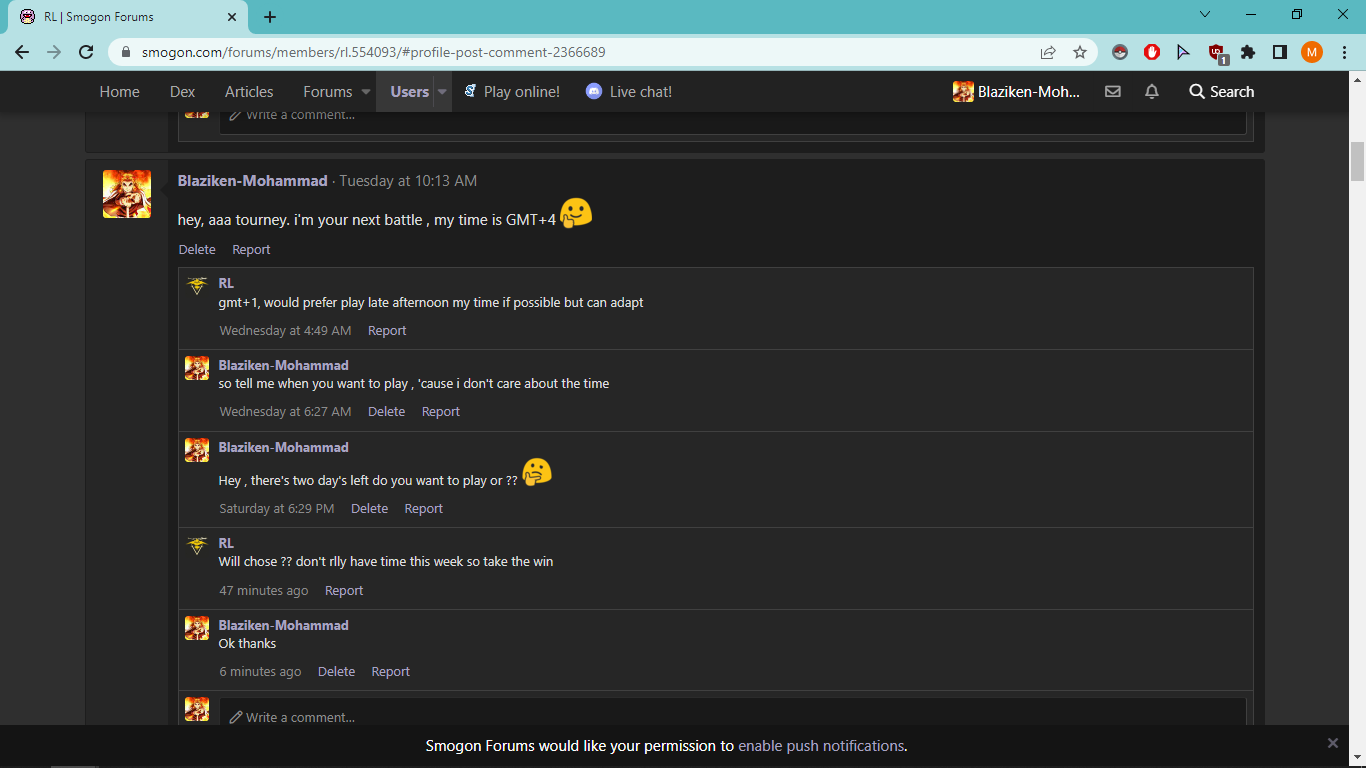Open the inbox envelope icon
This screenshot has height=768, width=1366.
tap(1112, 92)
